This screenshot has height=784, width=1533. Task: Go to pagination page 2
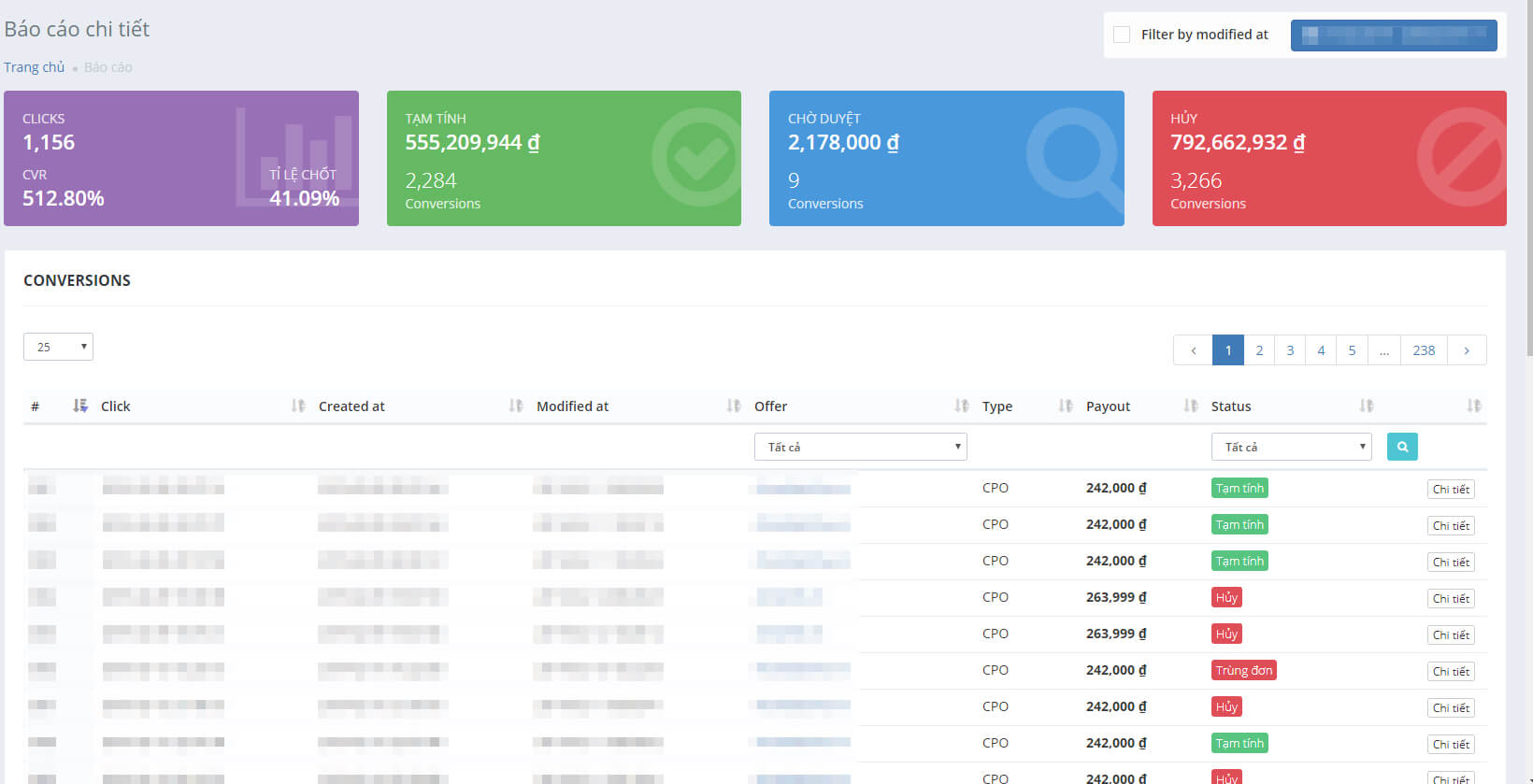[x=1259, y=350]
